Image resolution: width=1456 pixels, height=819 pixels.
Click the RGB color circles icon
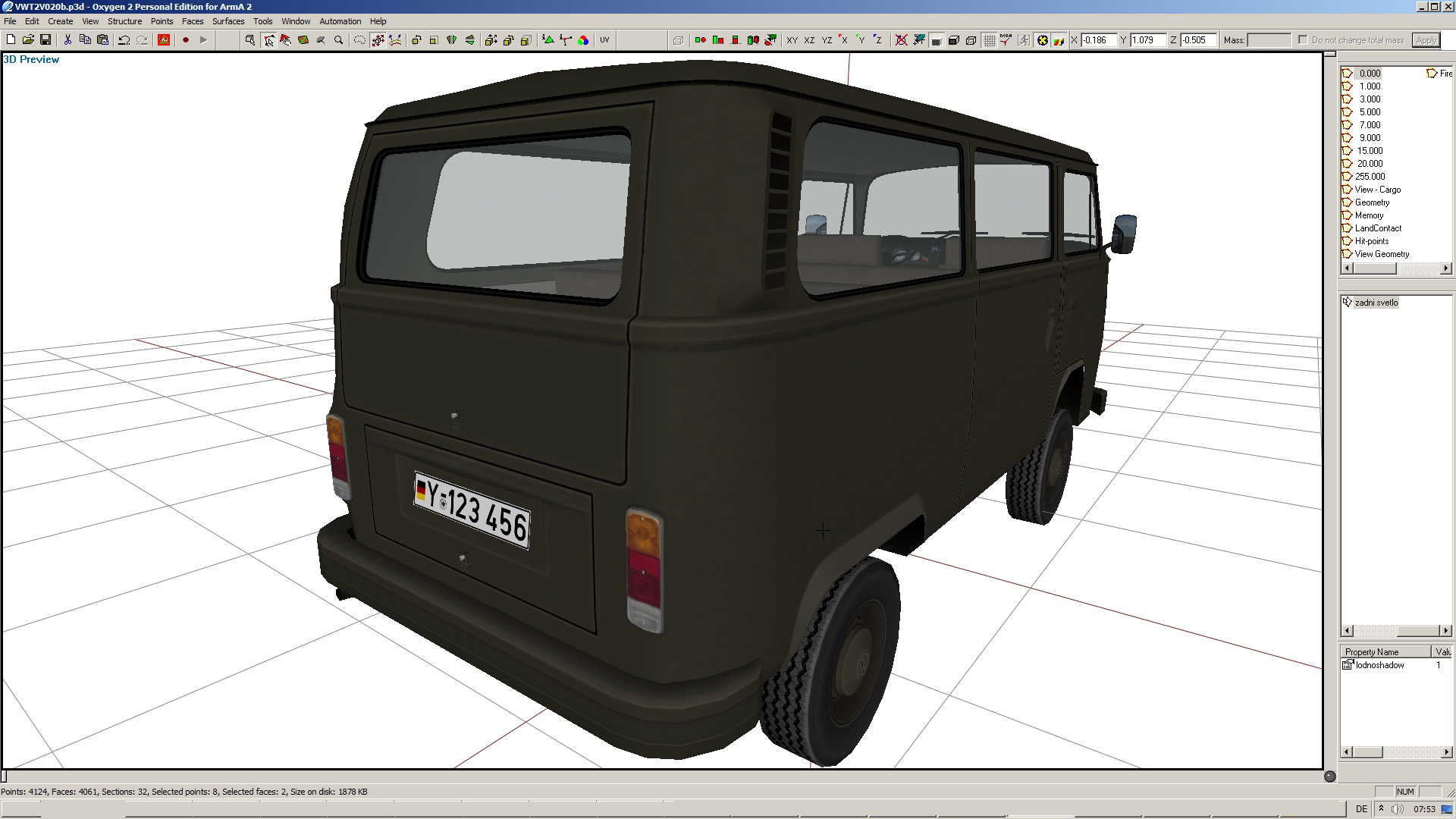click(583, 40)
